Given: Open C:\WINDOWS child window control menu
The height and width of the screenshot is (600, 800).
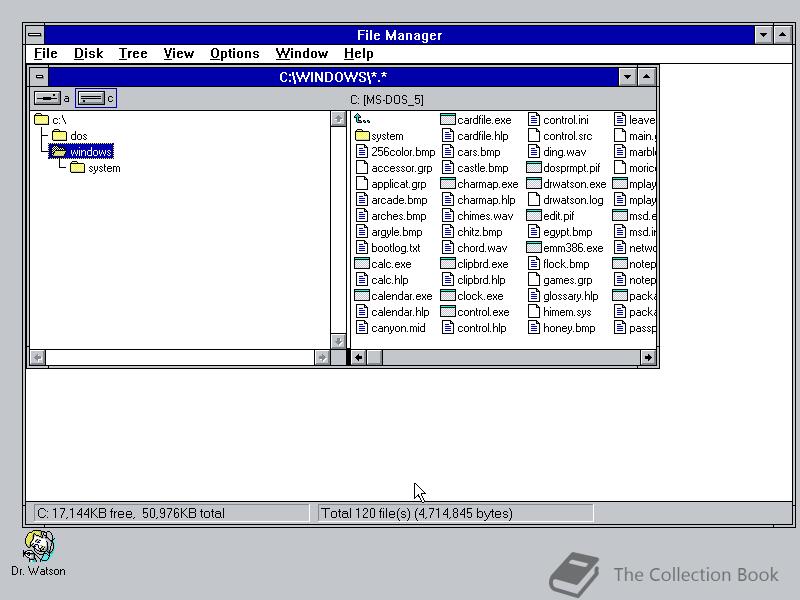Looking at the screenshot, I should pyautogui.click(x=39, y=77).
